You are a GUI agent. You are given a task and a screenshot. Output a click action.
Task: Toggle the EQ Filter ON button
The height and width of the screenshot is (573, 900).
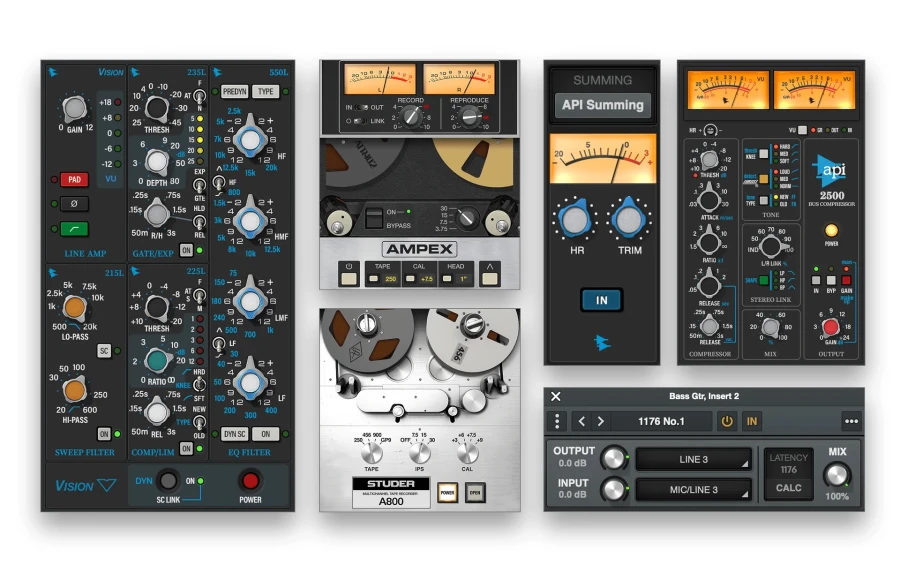(x=265, y=434)
